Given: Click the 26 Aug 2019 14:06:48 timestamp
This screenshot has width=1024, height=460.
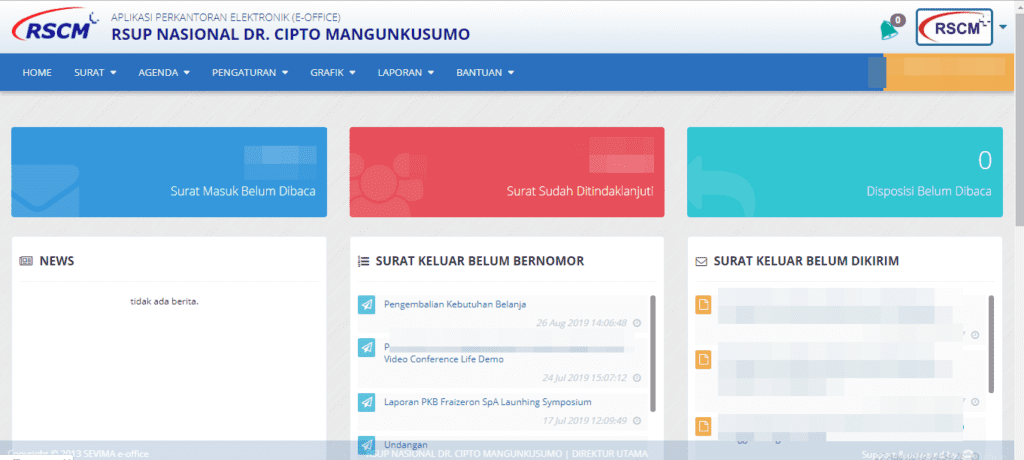Looking at the screenshot, I should tap(581, 323).
